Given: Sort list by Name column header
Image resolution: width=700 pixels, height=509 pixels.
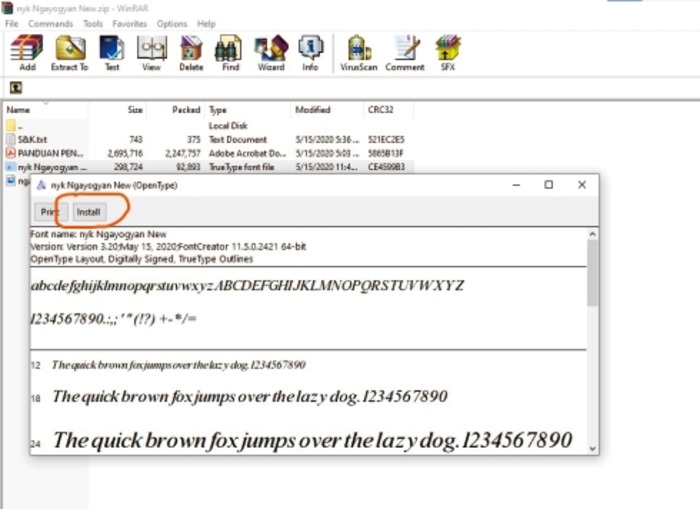Looking at the screenshot, I should (x=46, y=110).
